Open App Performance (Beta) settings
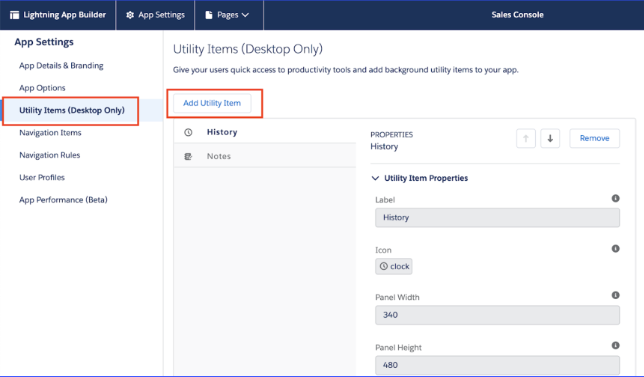Viewport: 644px width, 377px height. coord(63,200)
